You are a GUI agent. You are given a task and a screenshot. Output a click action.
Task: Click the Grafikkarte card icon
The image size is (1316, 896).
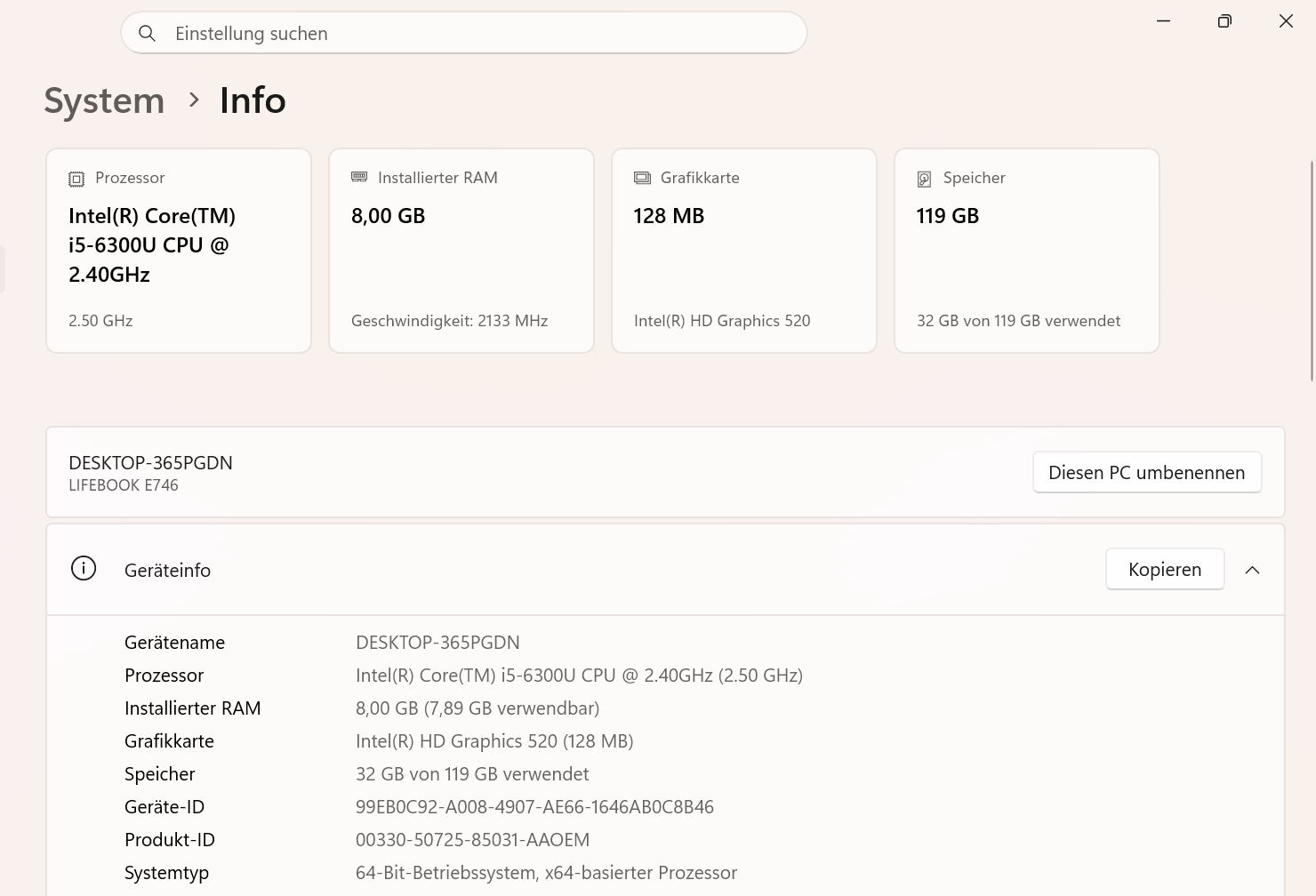click(x=642, y=178)
